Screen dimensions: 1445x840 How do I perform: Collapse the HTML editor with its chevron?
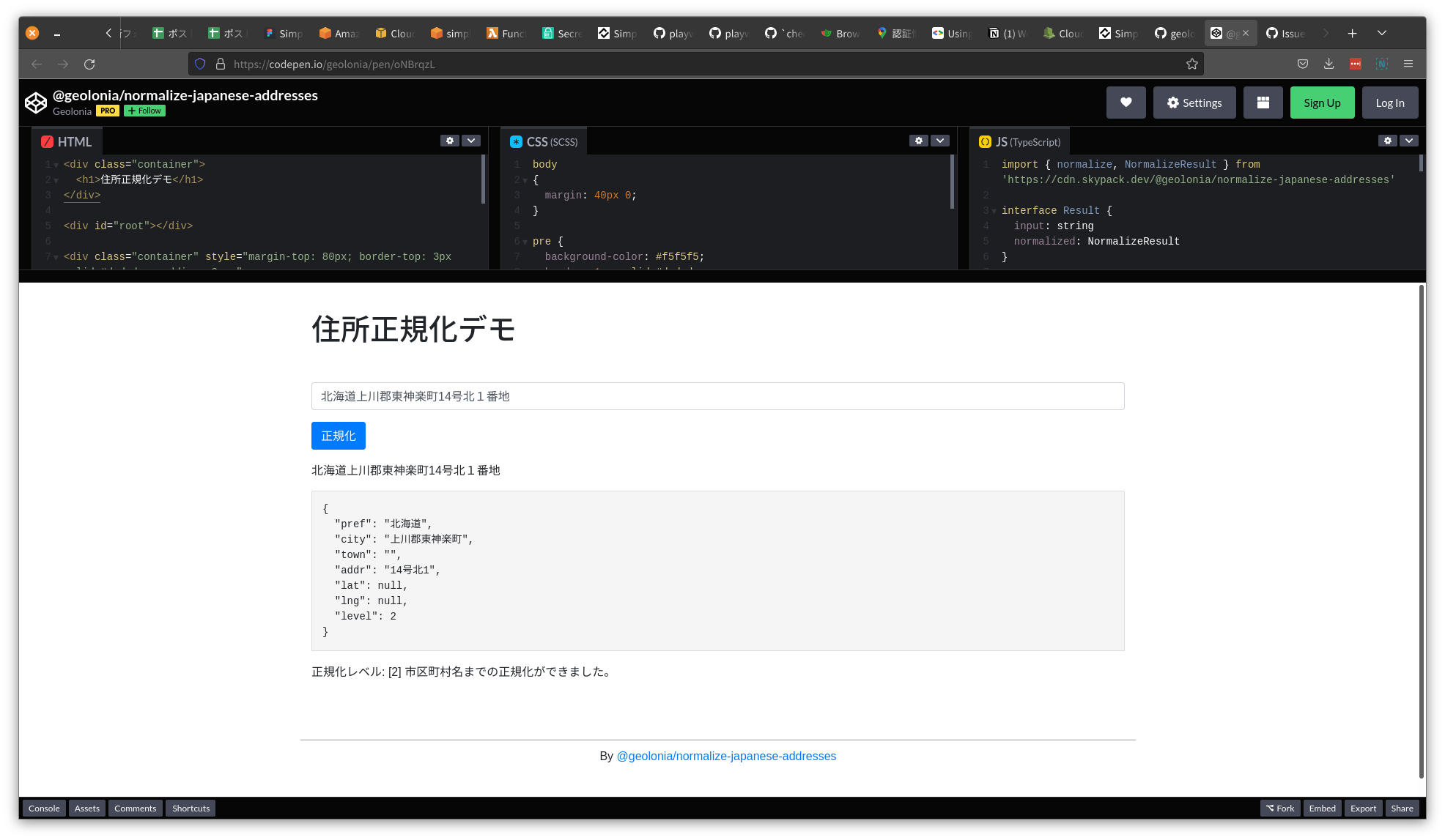point(471,140)
